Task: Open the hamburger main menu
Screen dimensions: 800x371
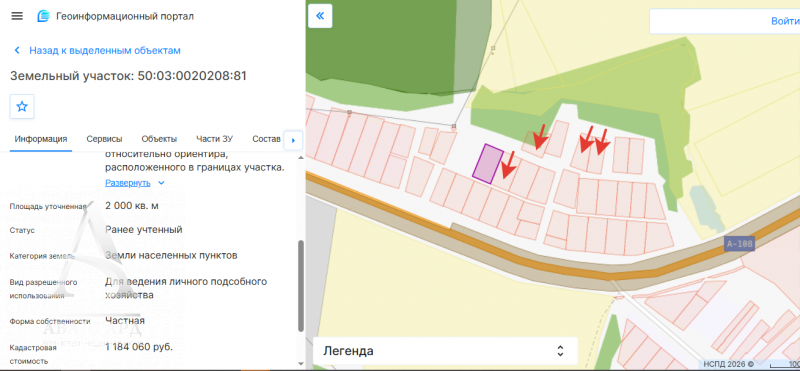Action: [17, 16]
